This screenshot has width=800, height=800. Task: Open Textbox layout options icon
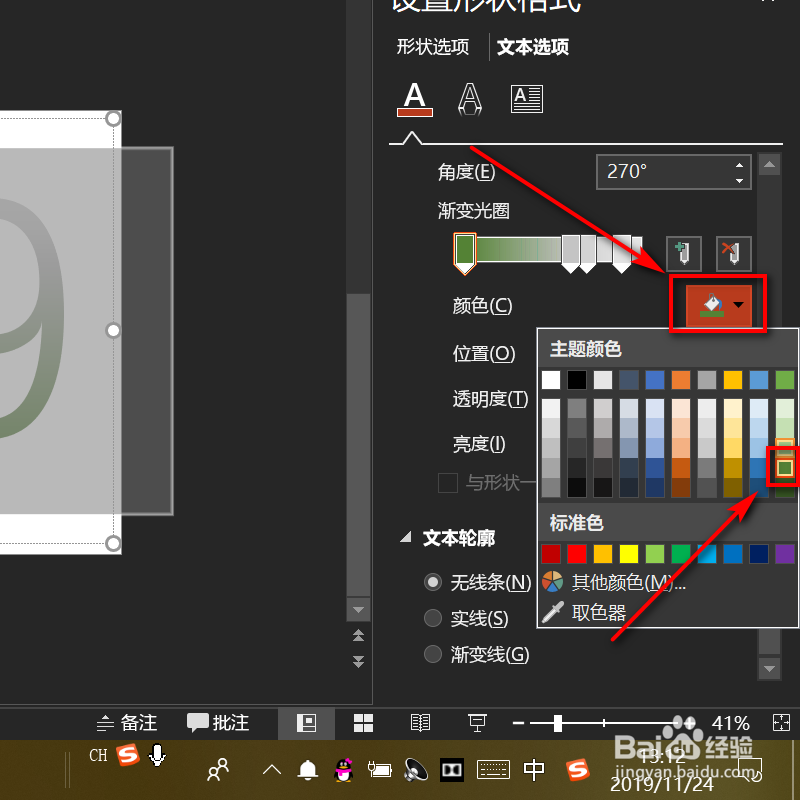527,99
